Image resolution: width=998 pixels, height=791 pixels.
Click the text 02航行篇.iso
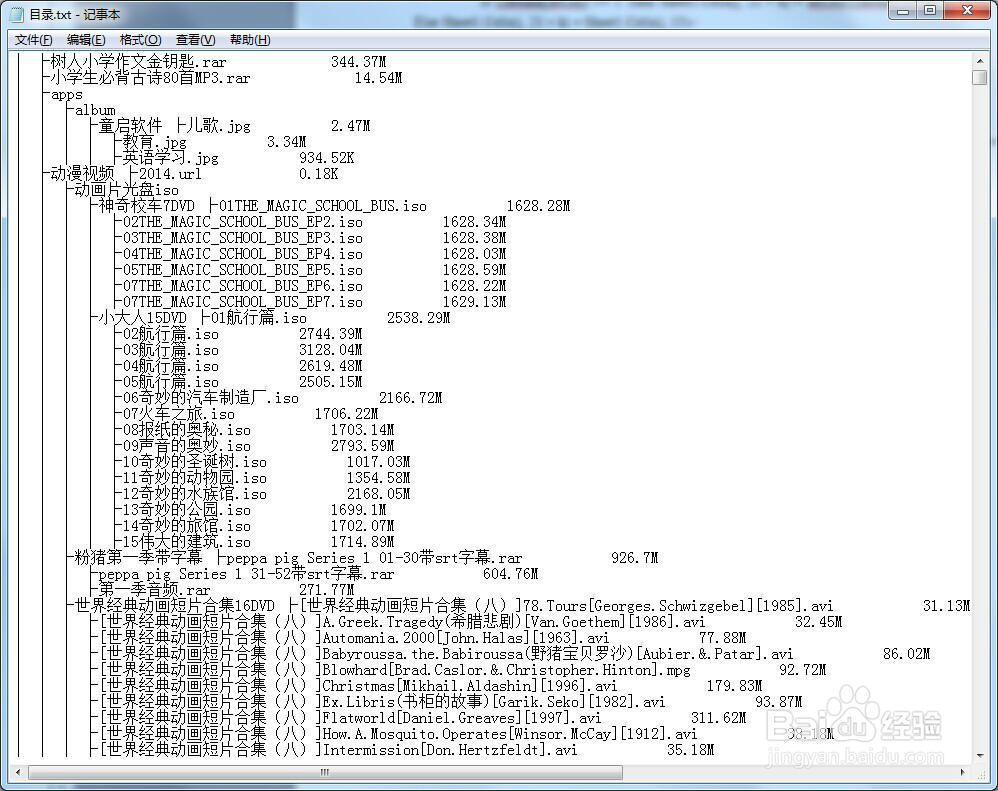(x=171, y=333)
